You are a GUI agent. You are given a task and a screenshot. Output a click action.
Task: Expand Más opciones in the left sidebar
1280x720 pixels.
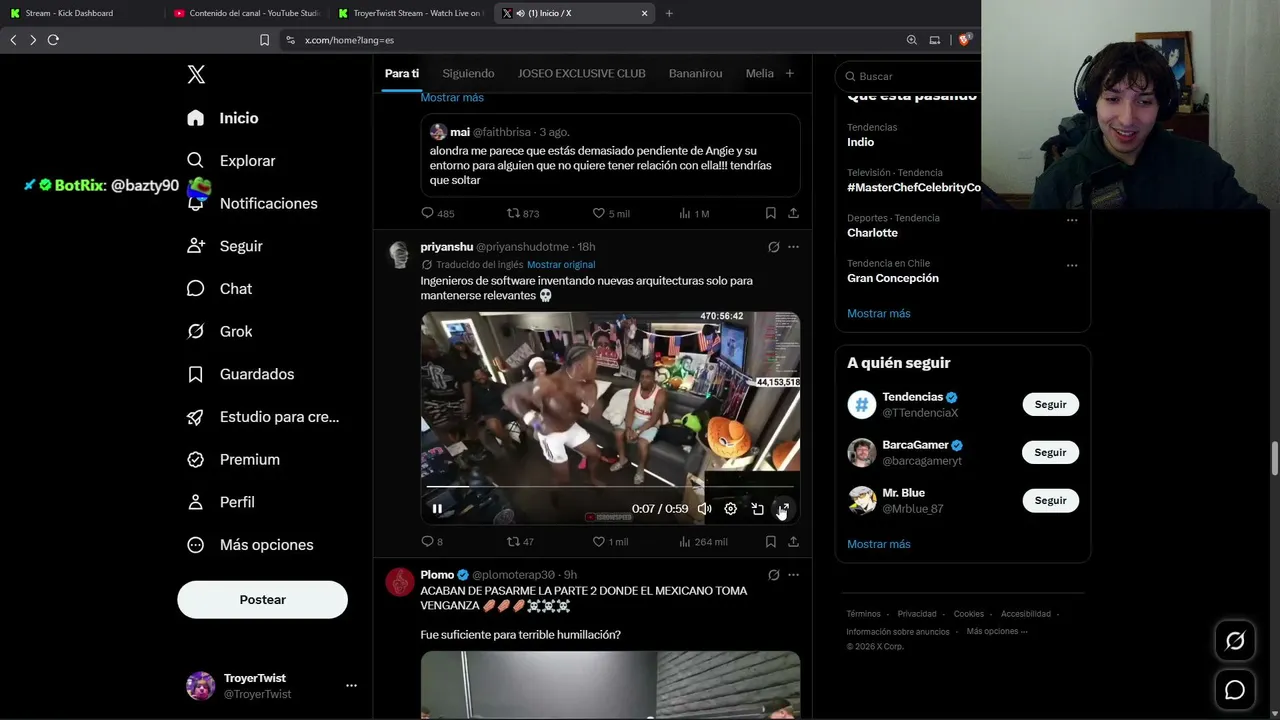point(250,545)
